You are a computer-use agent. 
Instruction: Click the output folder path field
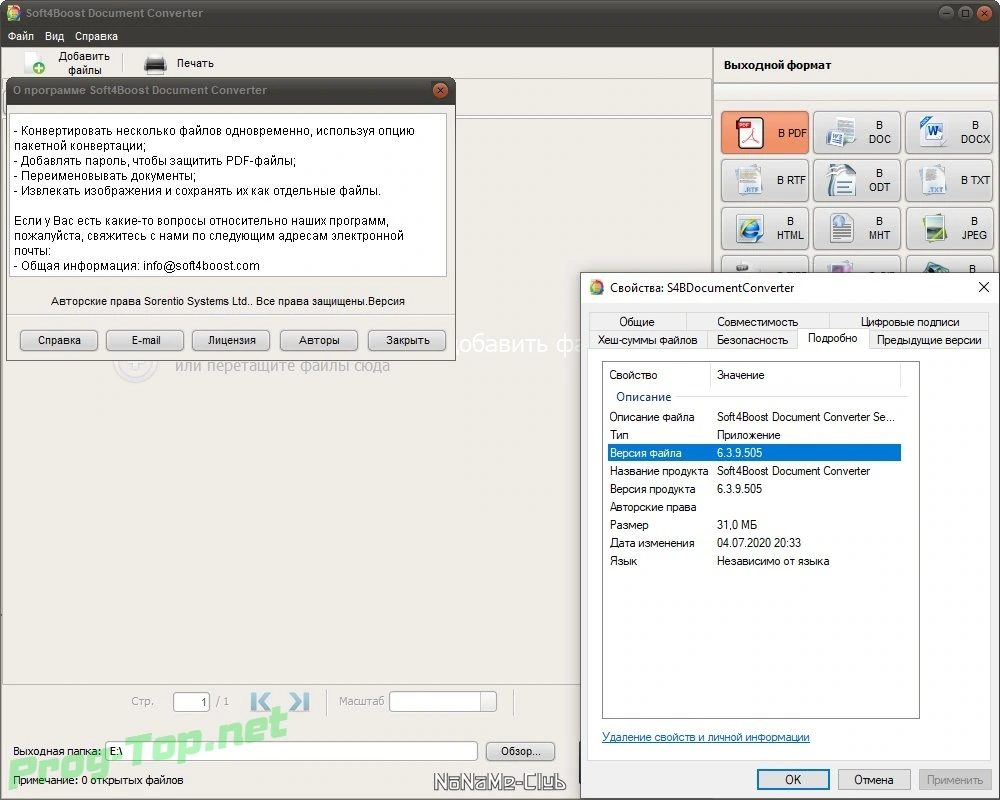(291, 752)
